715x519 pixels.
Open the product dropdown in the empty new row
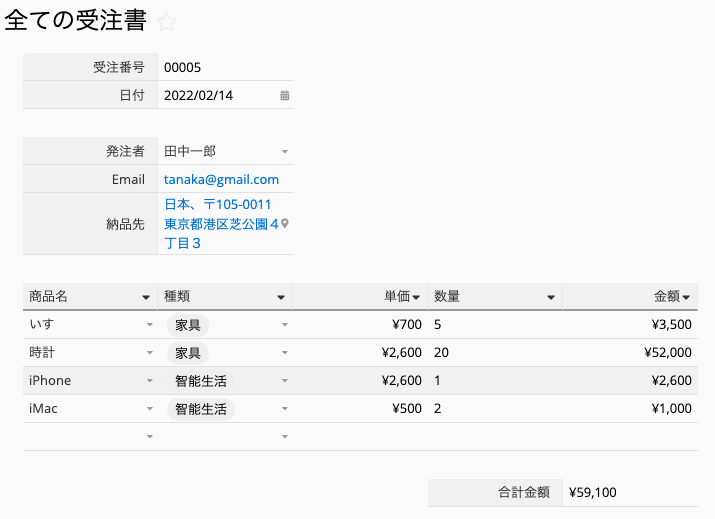pos(150,437)
